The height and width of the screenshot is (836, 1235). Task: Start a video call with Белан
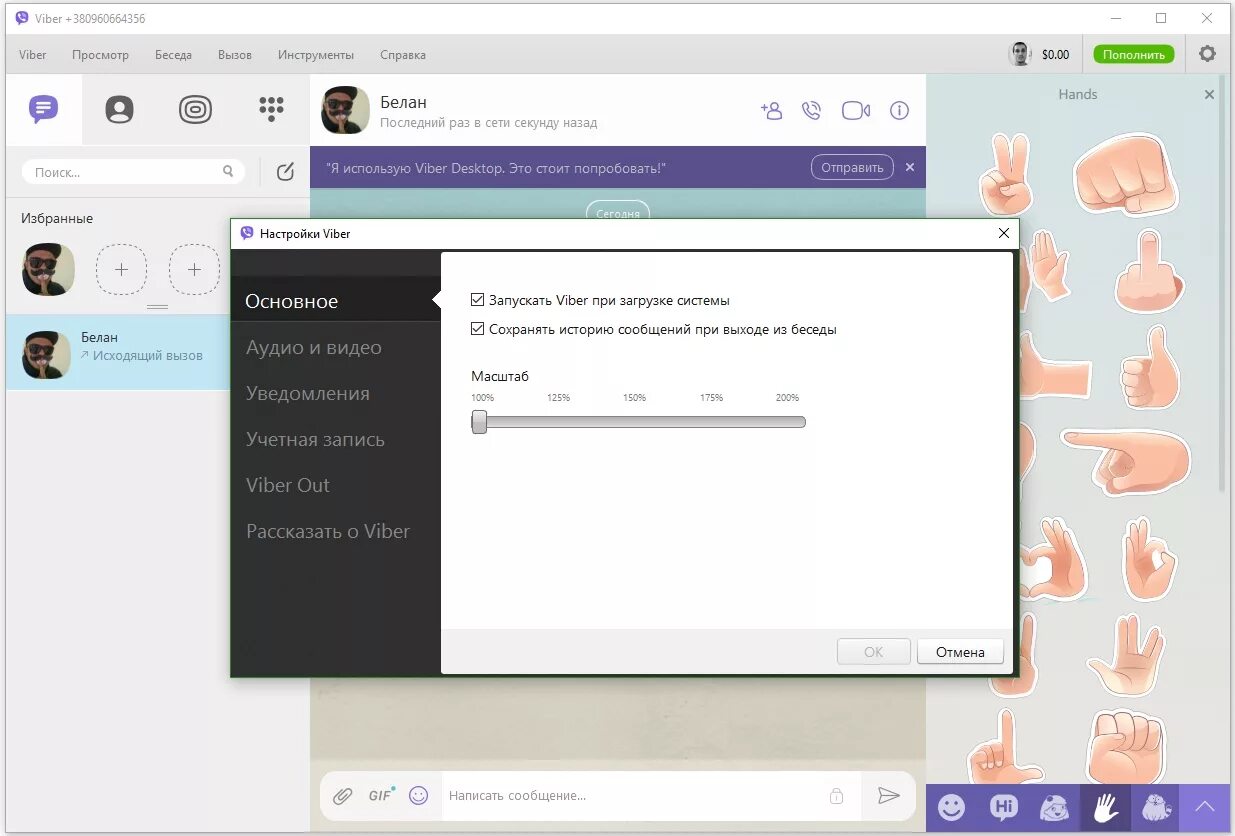pyautogui.click(x=856, y=110)
